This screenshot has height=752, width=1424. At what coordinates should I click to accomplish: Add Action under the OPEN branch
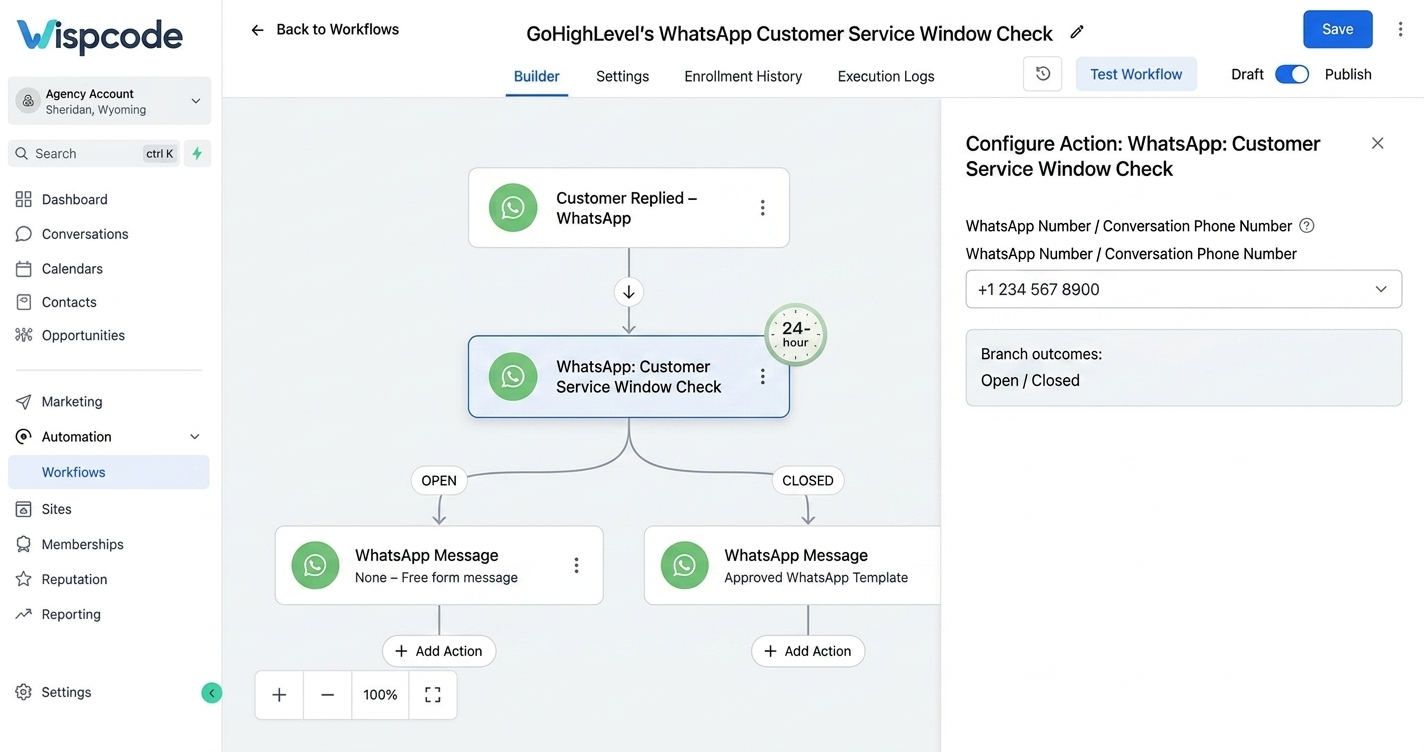(439, 651)
